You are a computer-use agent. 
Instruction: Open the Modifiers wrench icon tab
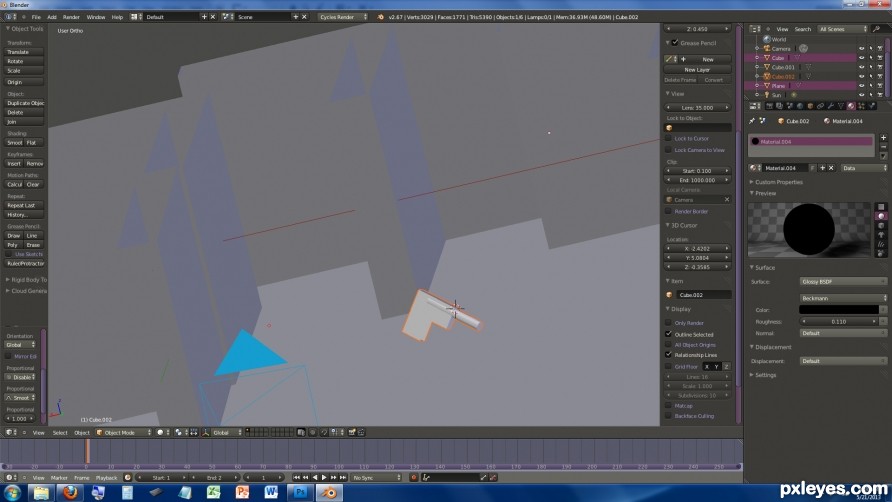click(x=831, y=106)
